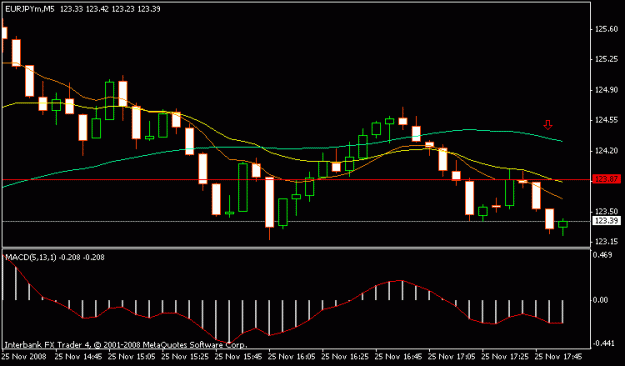Click OHLC values 123.33 123.42 123.23 123.39

[x=110, y=9]
